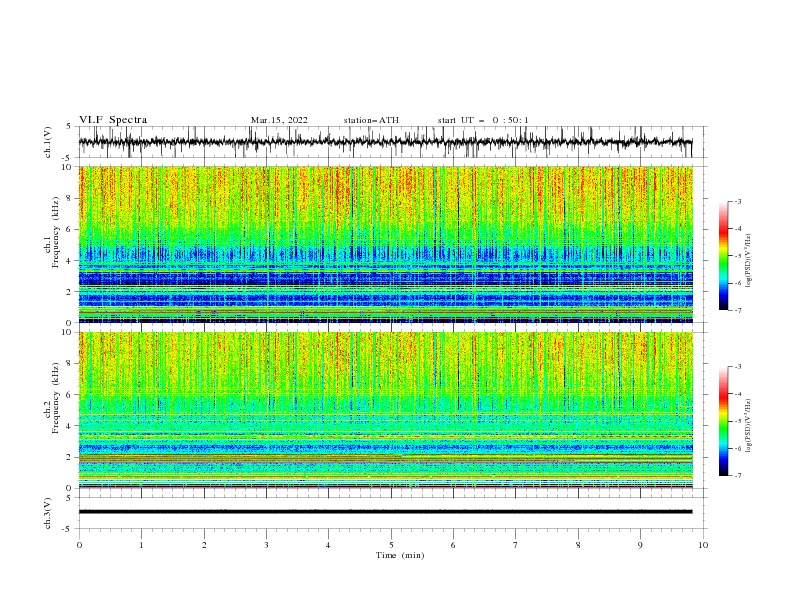Click the ch.1 spectrogram color bar

coord(723,255)
